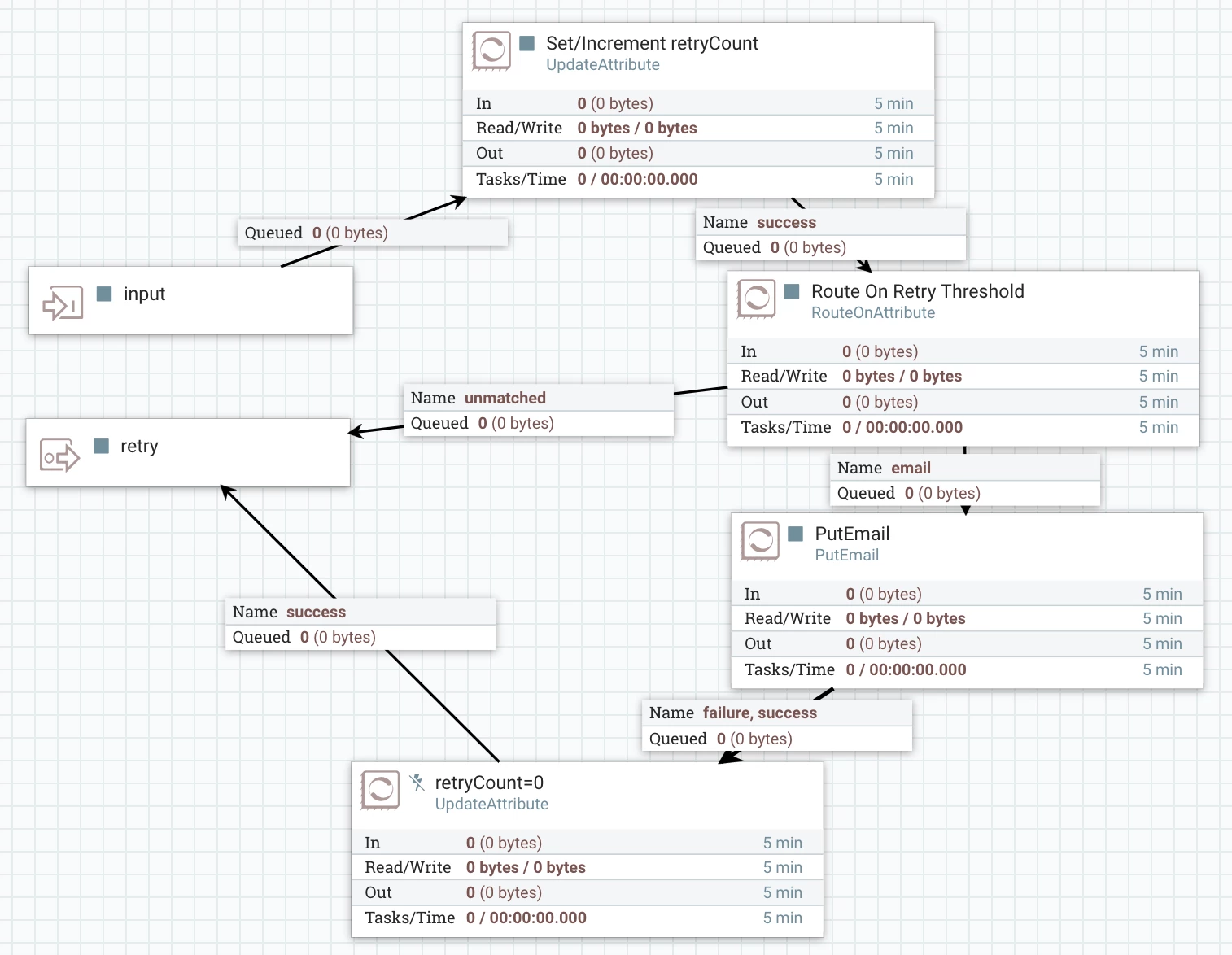Click the Queued label on the input connection

pyautogui.click(x=273, y=233)
